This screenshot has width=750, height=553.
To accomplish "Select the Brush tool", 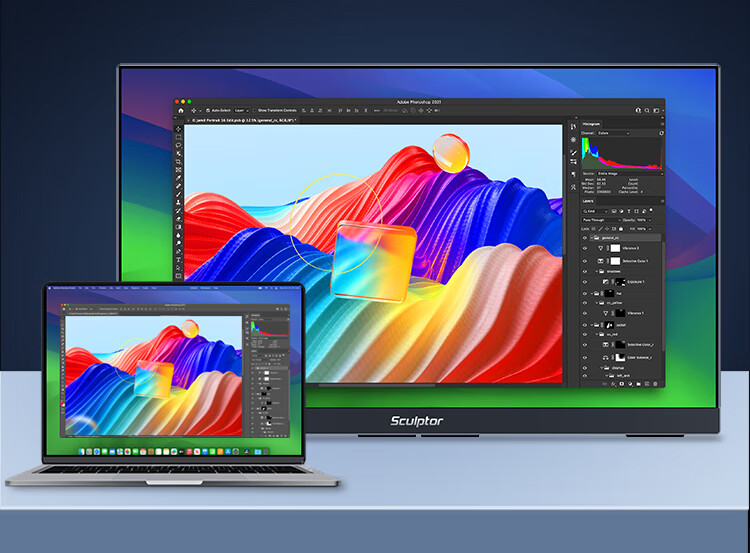I will pos(179,193).
